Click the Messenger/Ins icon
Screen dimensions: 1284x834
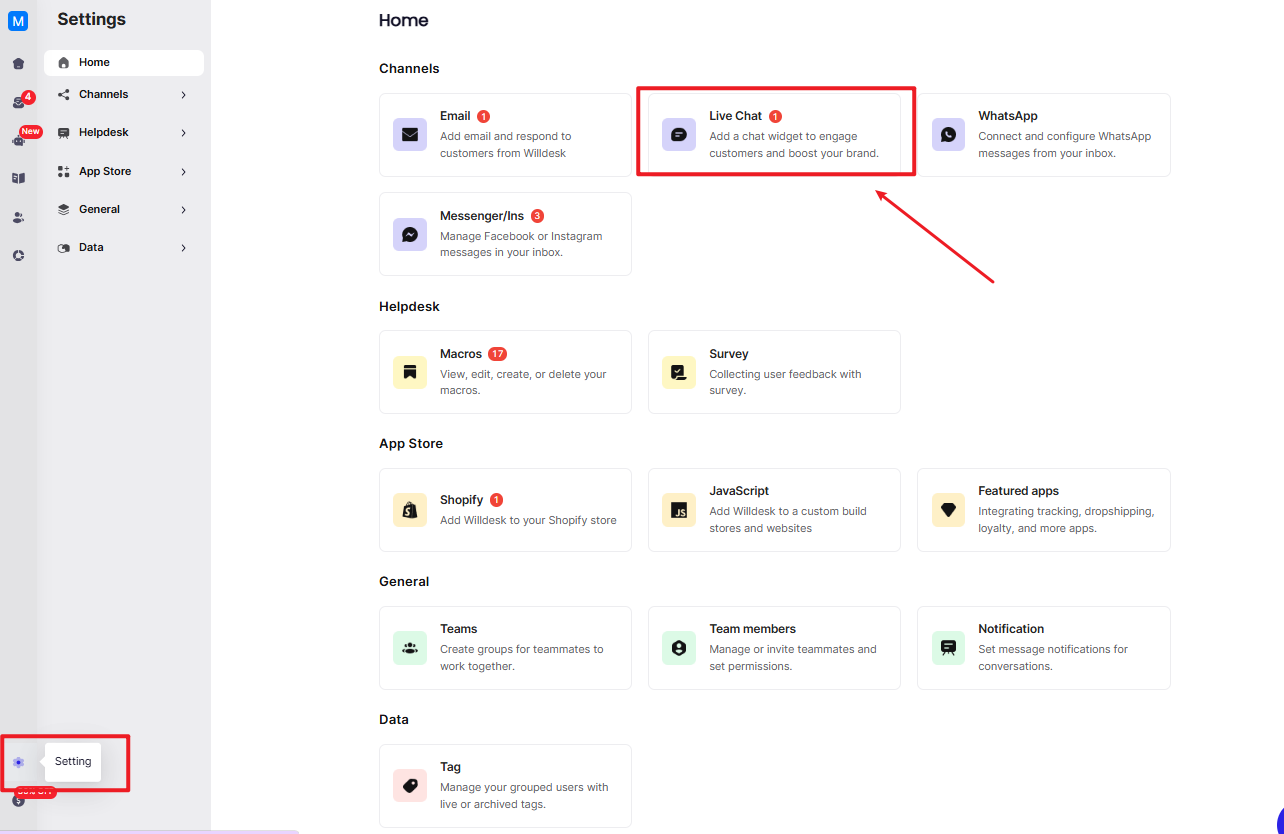pos(410,234)
